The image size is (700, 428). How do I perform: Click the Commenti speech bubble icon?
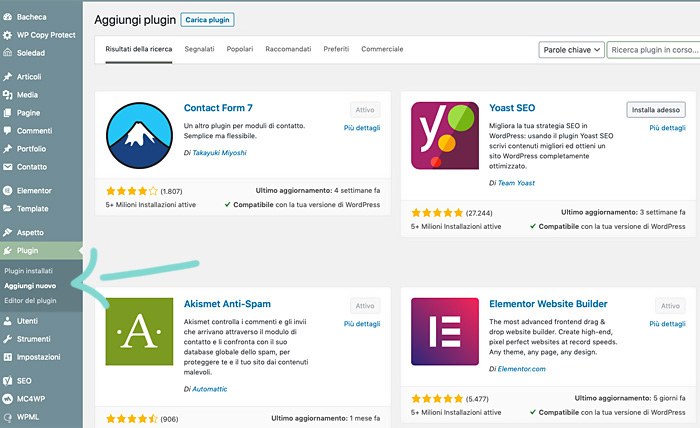click(x=8, y=131)
